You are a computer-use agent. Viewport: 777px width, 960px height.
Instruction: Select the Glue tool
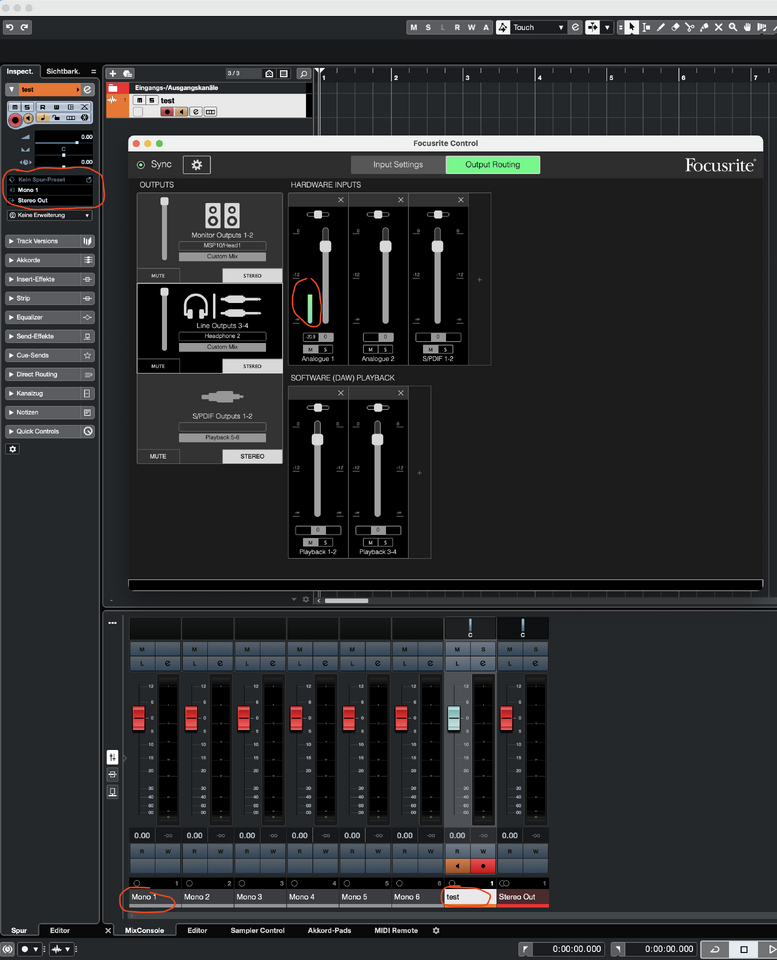point(704,27)
